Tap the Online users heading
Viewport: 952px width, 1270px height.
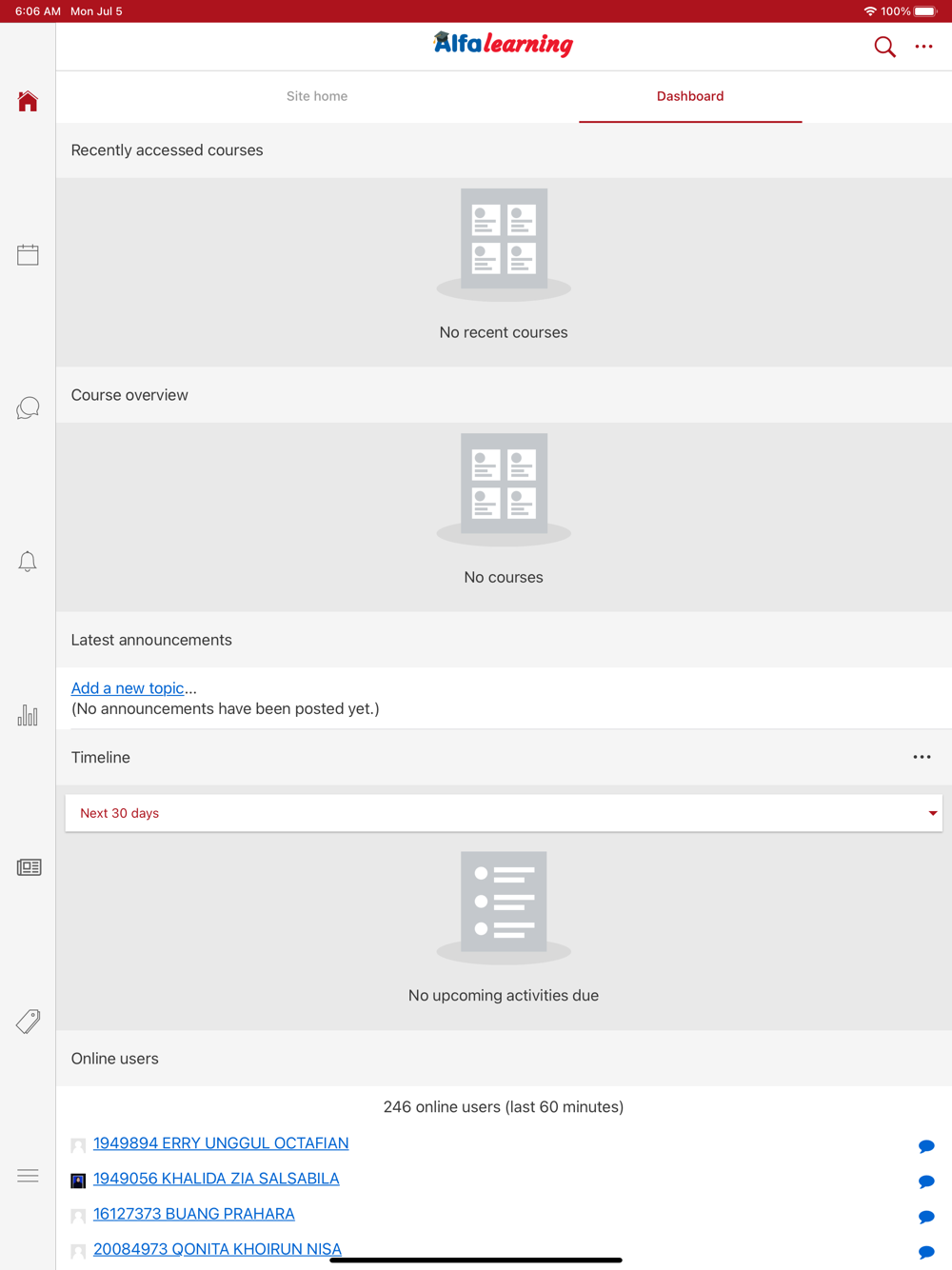coord(114,1059)
